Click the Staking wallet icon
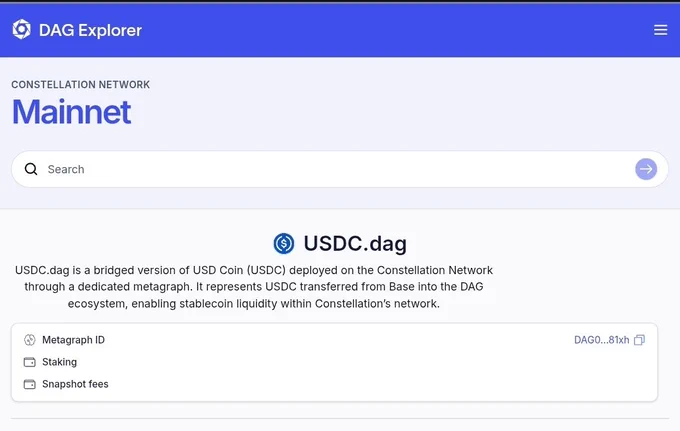680x431 pixels. 29,362
